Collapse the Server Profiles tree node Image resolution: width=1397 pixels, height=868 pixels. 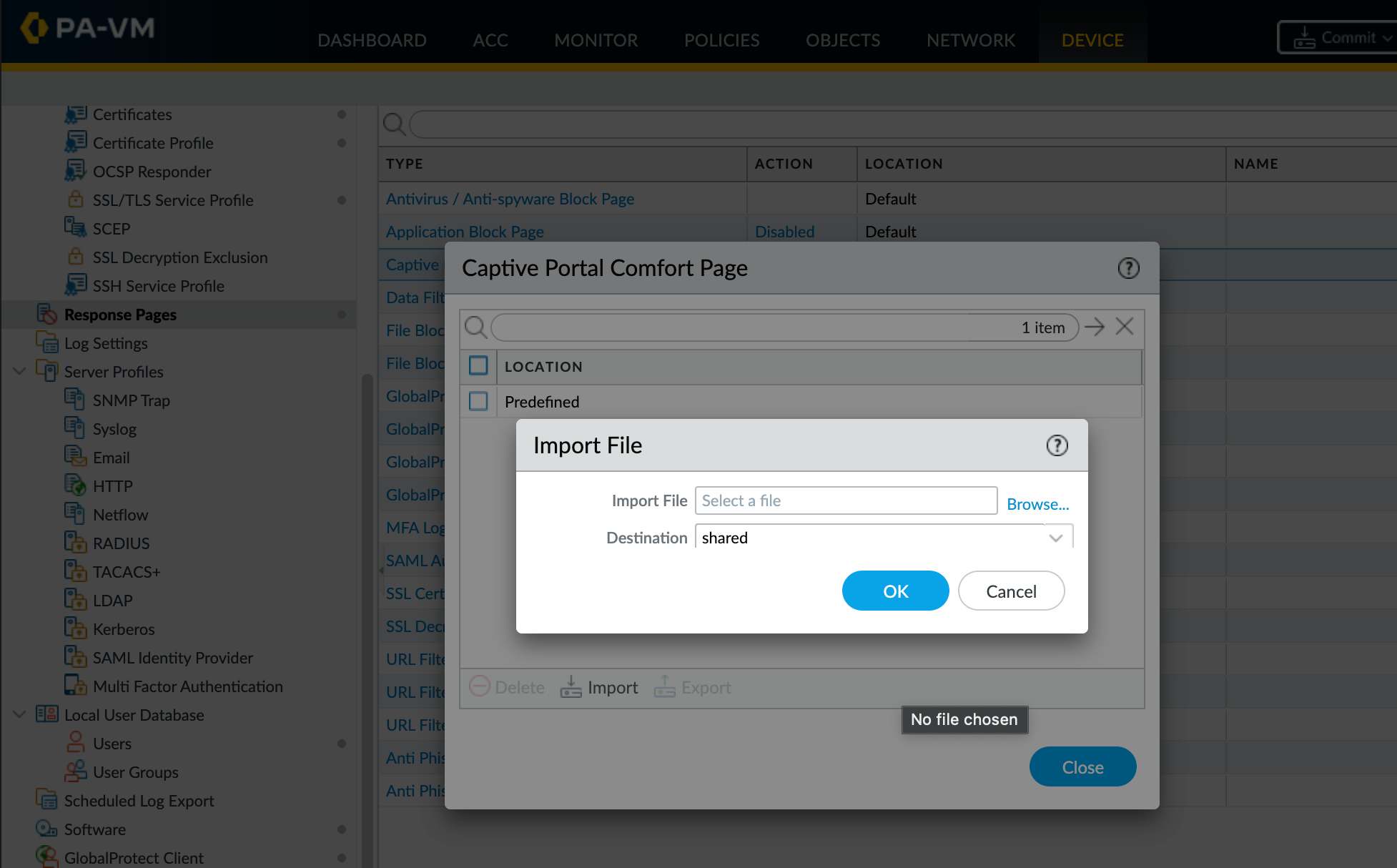coord(19,371)
